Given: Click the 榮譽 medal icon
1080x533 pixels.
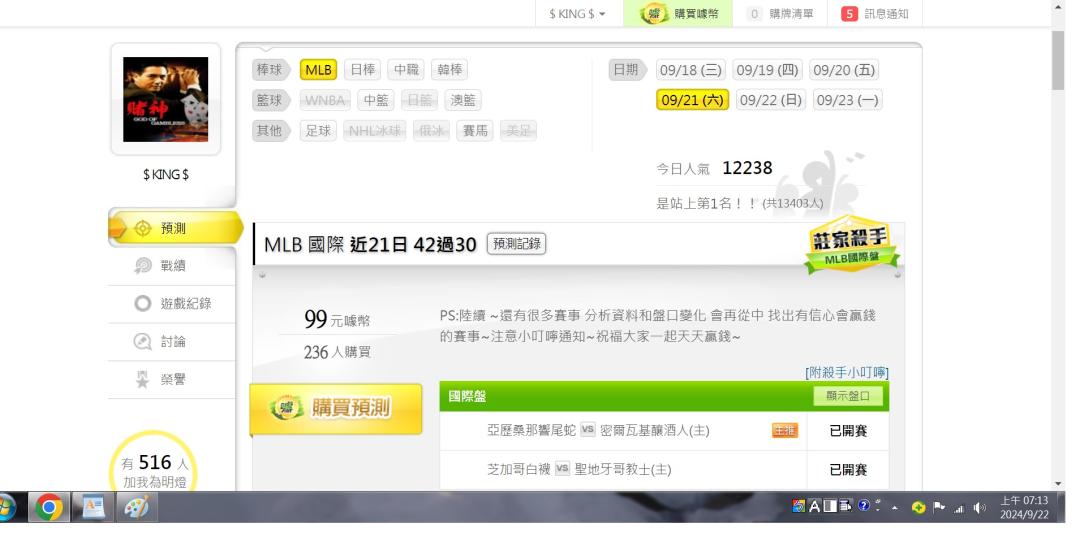Looking at the screenshot, I should point(142,379).
